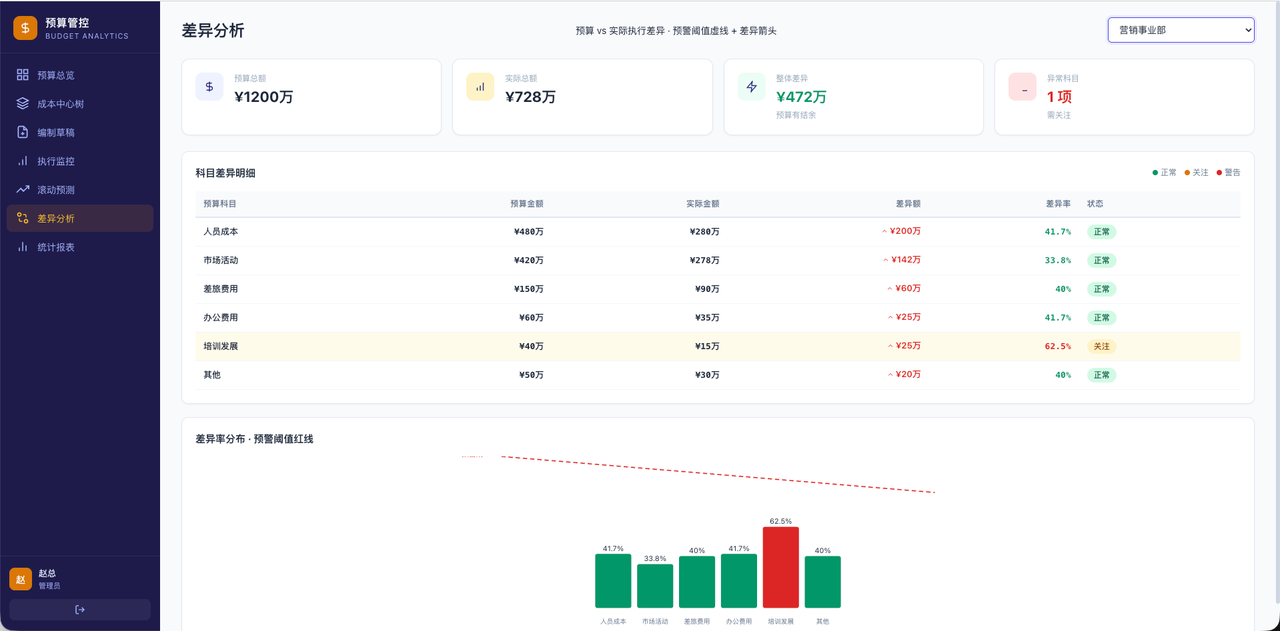The width and height of the screenshot is (1280, 631).
Task: Click the 人员成本 green chart bar
Action: tap(613, 581)
